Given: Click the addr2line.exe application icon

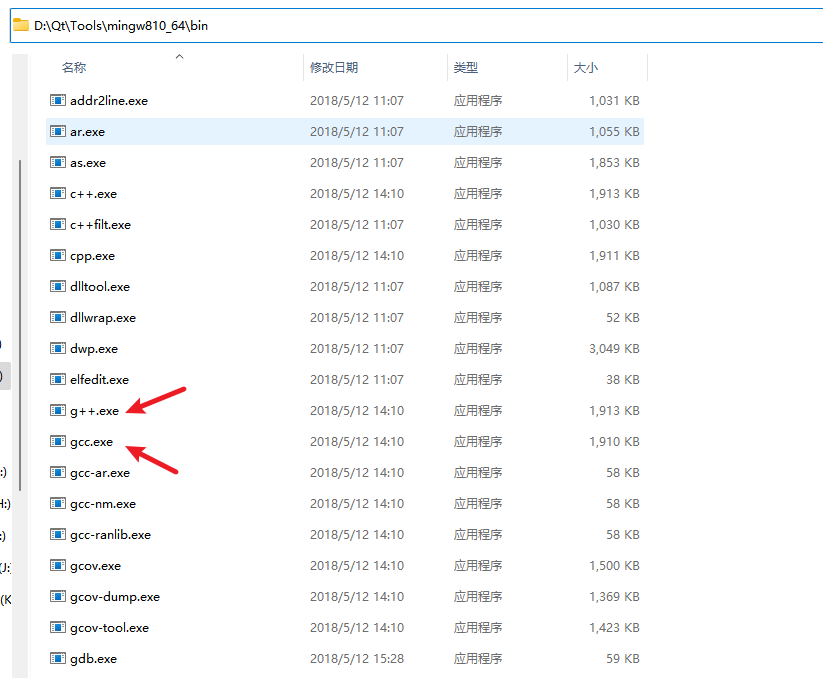Looking at the screenshot, I should [x=57, y=100].
